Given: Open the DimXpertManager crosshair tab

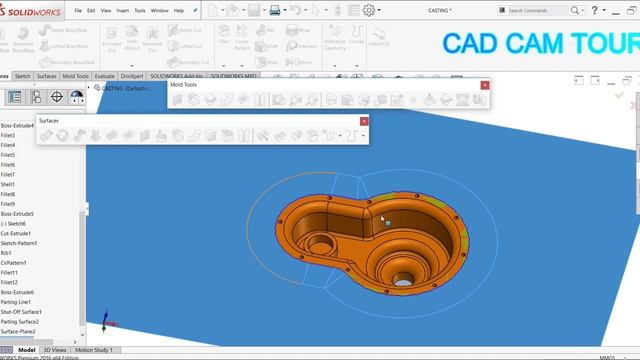Looking at the screenshot, I should click(x=57, y=97).
